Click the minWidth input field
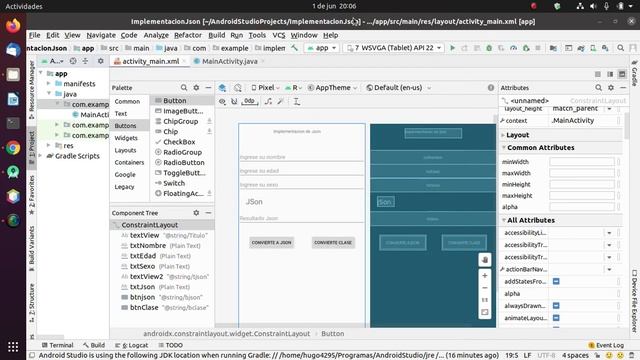Viewport: 640px width, 360px height. point(582,162)
